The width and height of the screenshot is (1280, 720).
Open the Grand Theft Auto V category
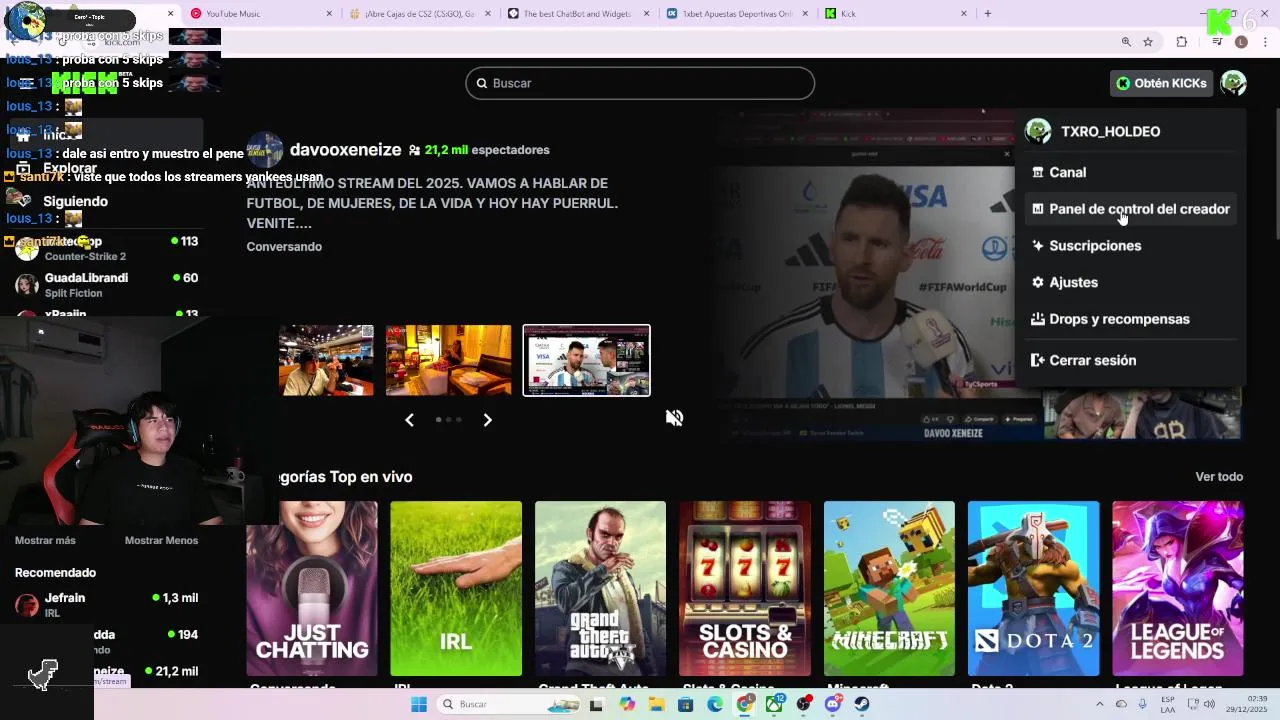pyautogui.click(x=600, y=588)
